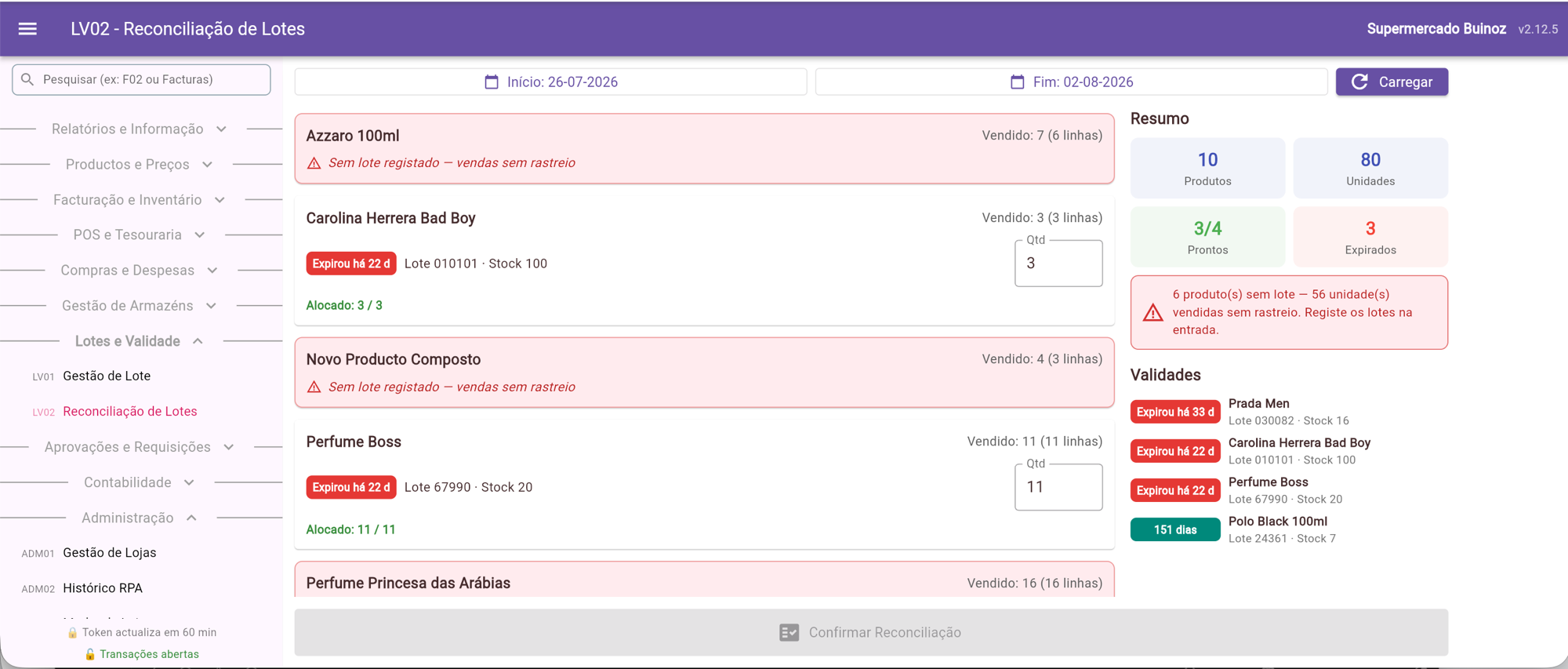The image size is (1568, 669).
Task: Expand Compras e Despesas section
Action: 141,270
